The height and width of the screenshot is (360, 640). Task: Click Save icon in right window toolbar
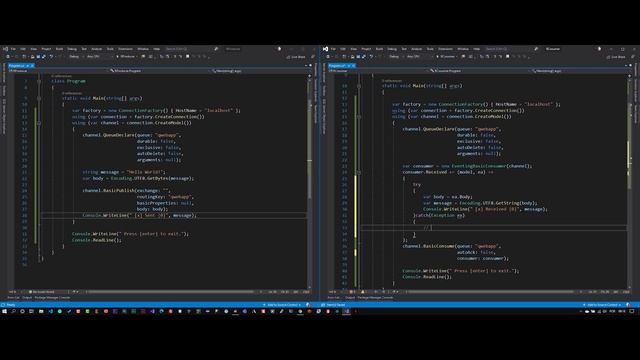pos(358,57)
